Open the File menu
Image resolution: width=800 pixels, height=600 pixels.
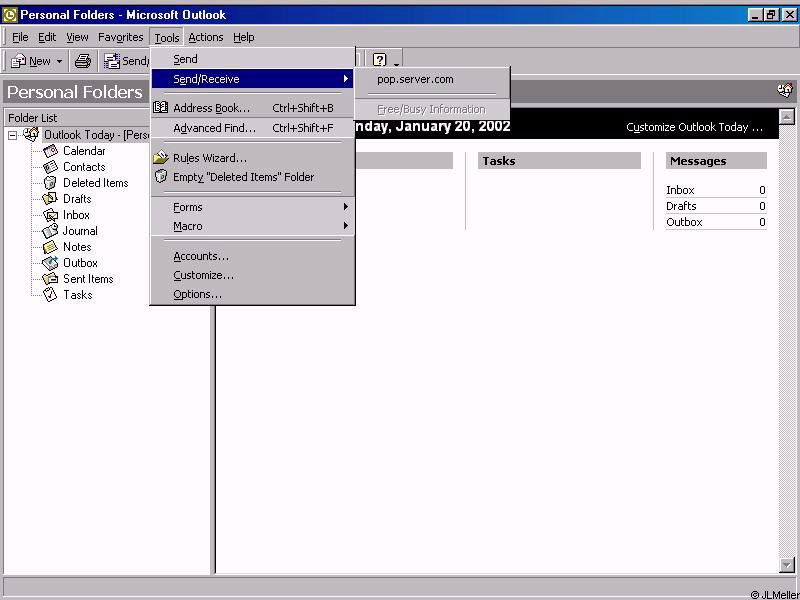click(x=20, y=37)
